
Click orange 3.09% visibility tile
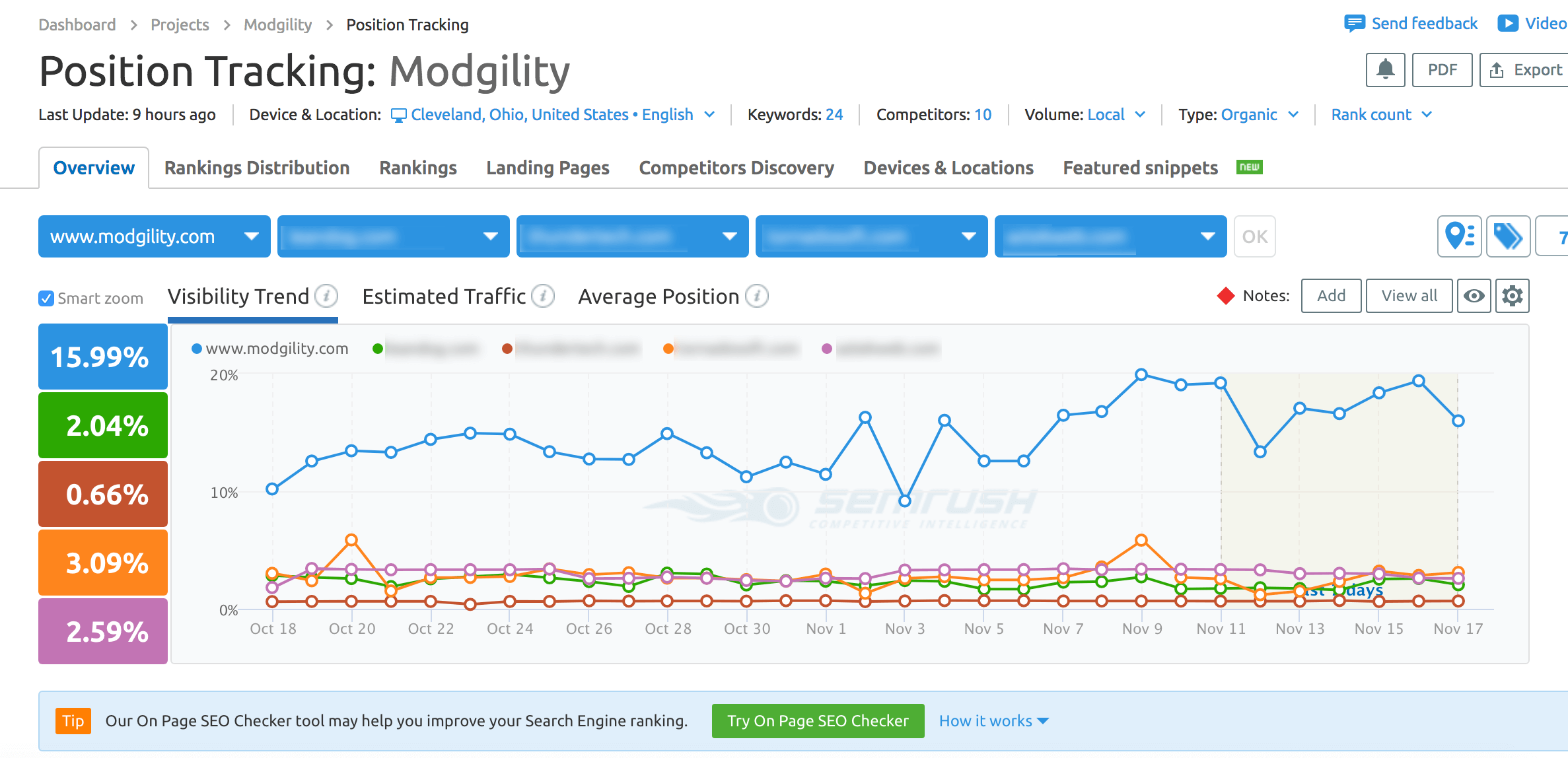coord(103,563)
